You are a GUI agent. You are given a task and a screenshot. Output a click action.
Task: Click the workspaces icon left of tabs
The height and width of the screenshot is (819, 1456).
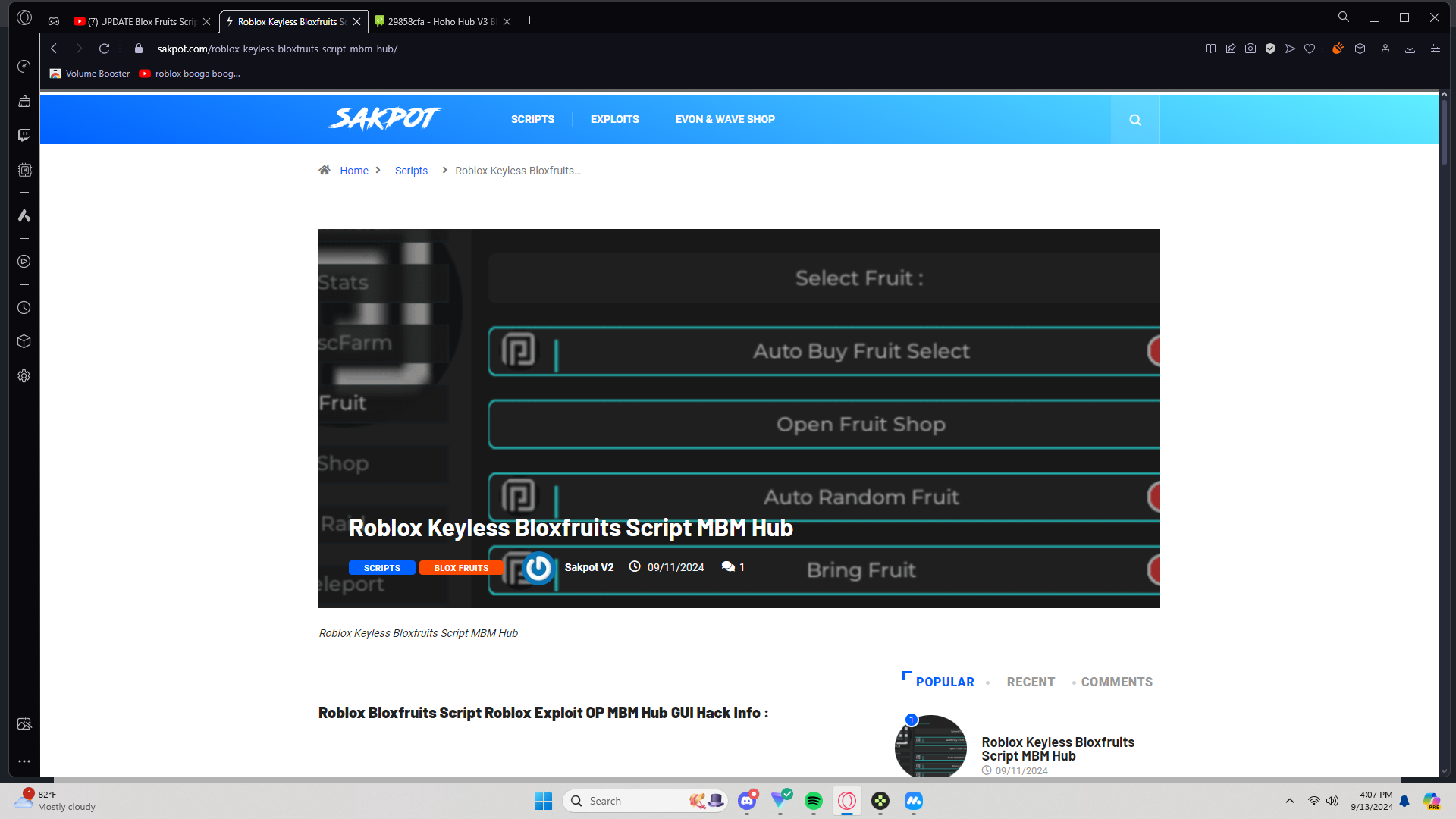(54, 21)
